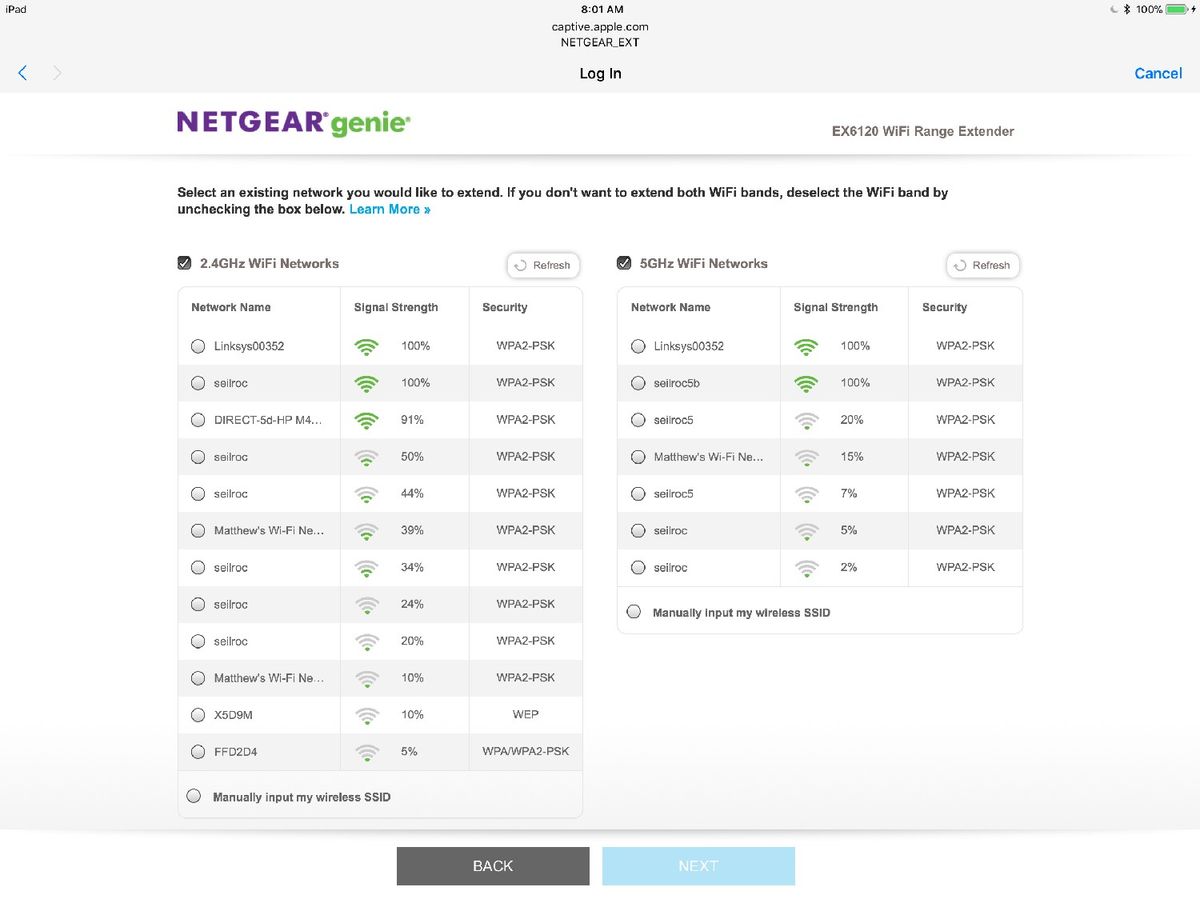Tap Cancel in the top right corner
Image resolution: width=1200 pixels, height=899 pixels.
click(1157, 73)
